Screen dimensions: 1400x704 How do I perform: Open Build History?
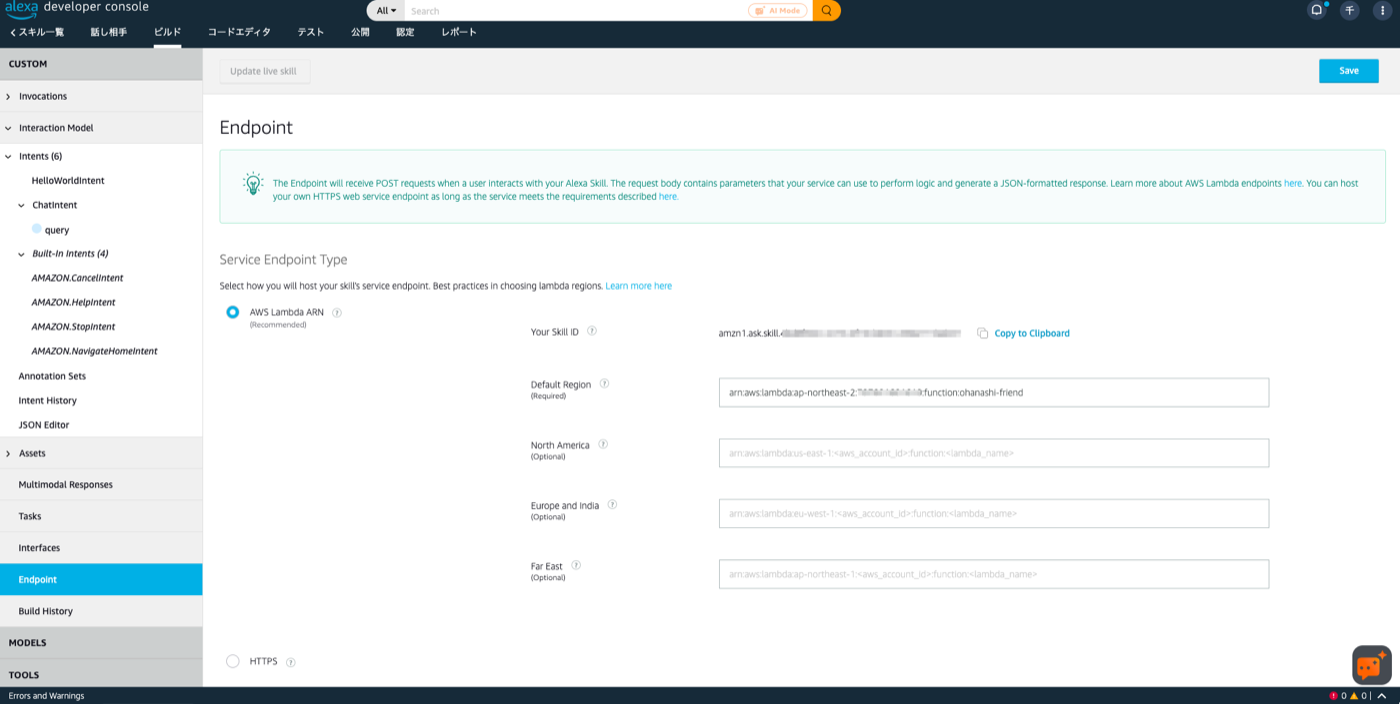(x=101, y=611)
